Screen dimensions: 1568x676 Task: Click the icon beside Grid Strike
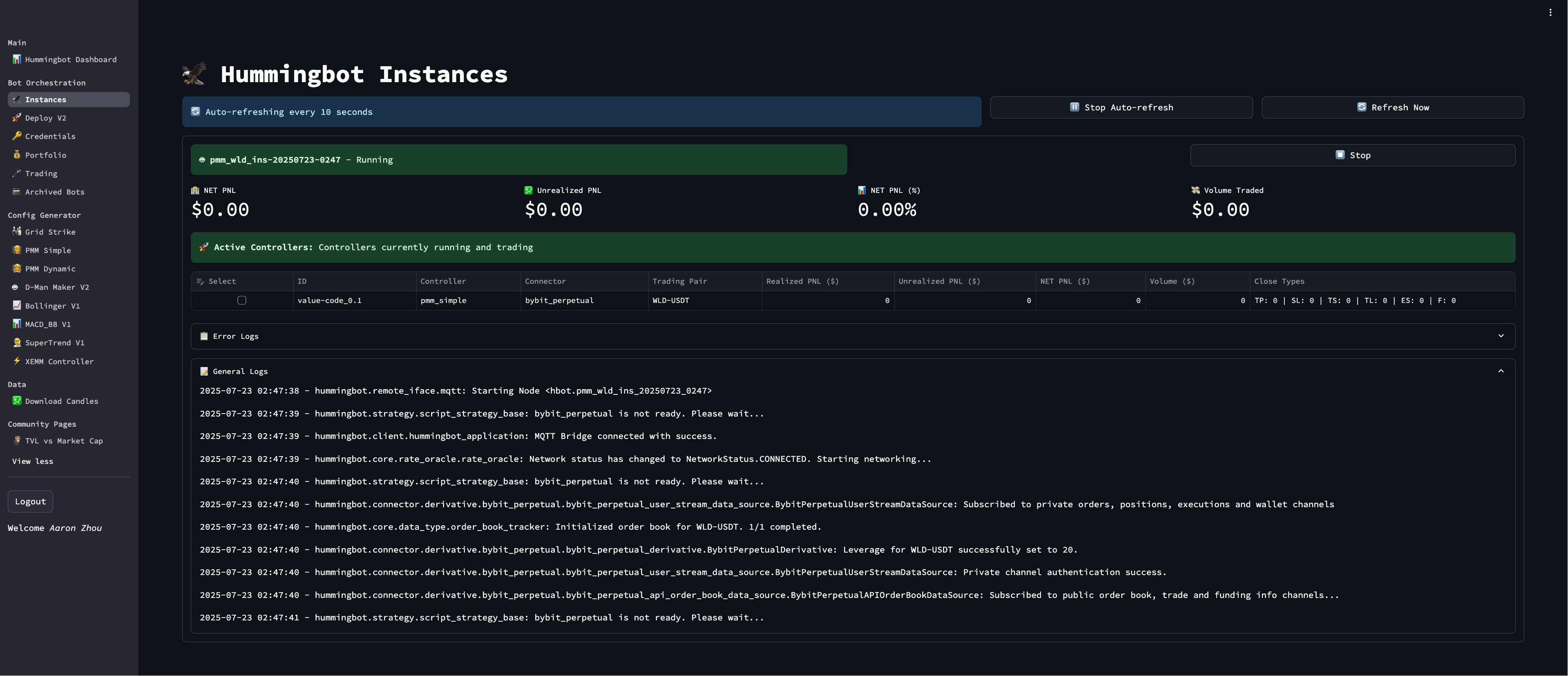17,231
